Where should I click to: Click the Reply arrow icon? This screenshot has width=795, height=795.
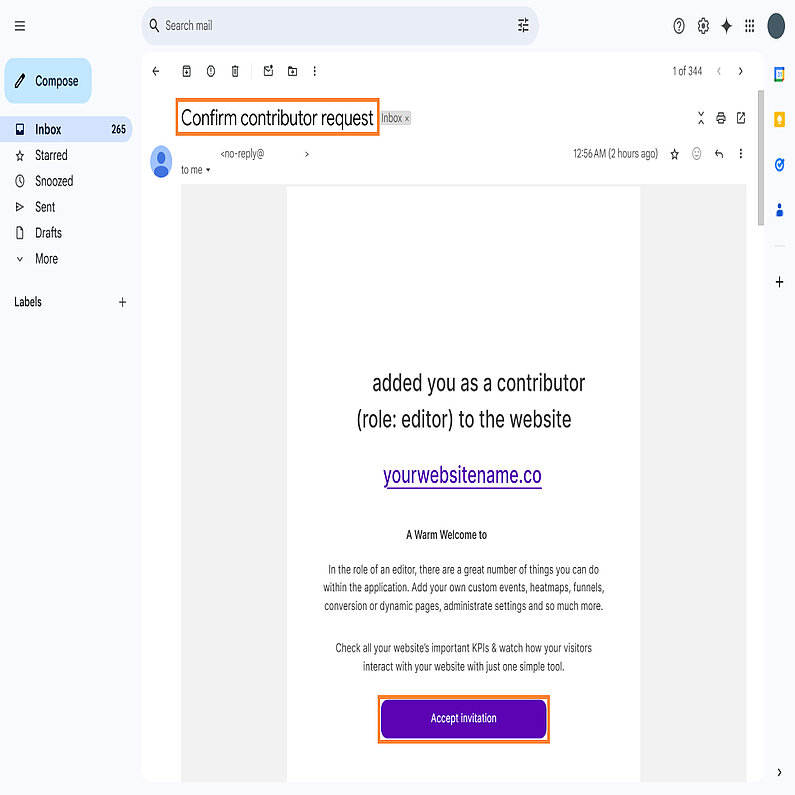(718, 154)
